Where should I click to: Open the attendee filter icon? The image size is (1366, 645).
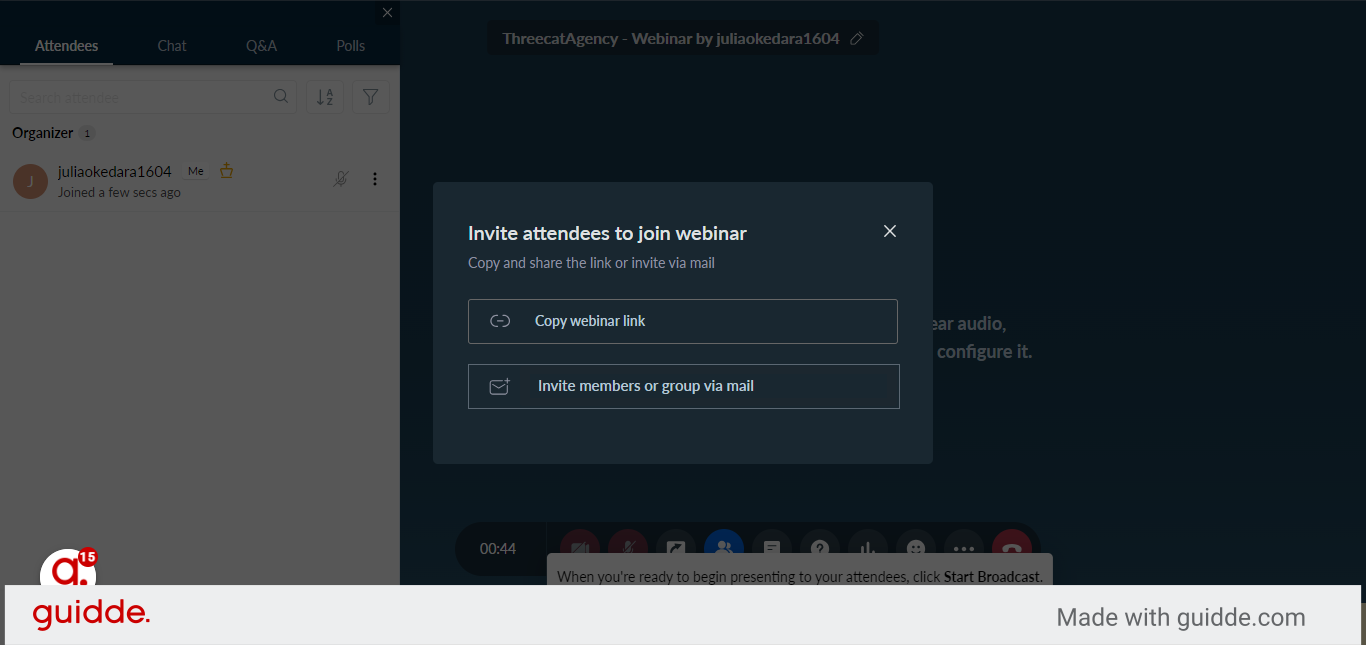[371, 97]
